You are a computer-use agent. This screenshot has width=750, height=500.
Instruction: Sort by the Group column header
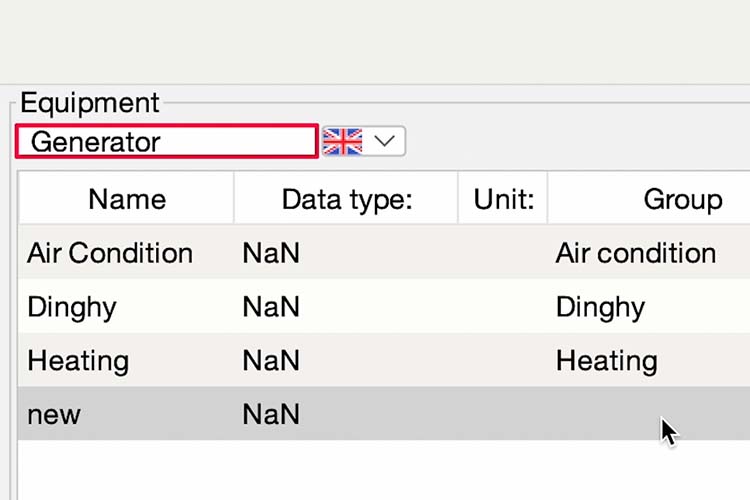click(682, 200)
